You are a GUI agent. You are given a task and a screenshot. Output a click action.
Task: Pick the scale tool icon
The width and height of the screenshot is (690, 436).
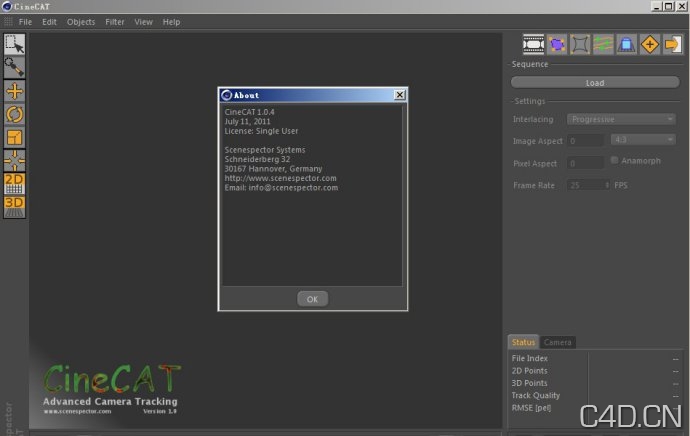15,137
